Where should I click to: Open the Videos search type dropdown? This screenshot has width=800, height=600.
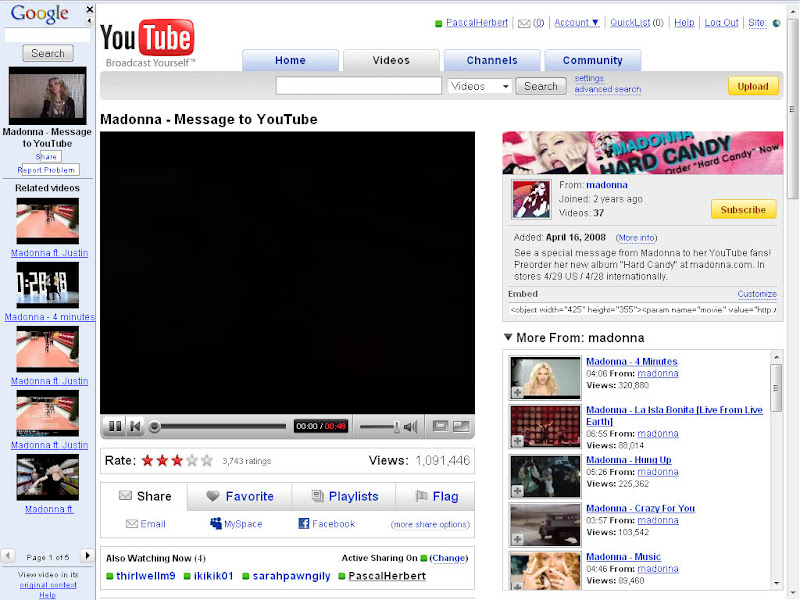coord(479,86)
